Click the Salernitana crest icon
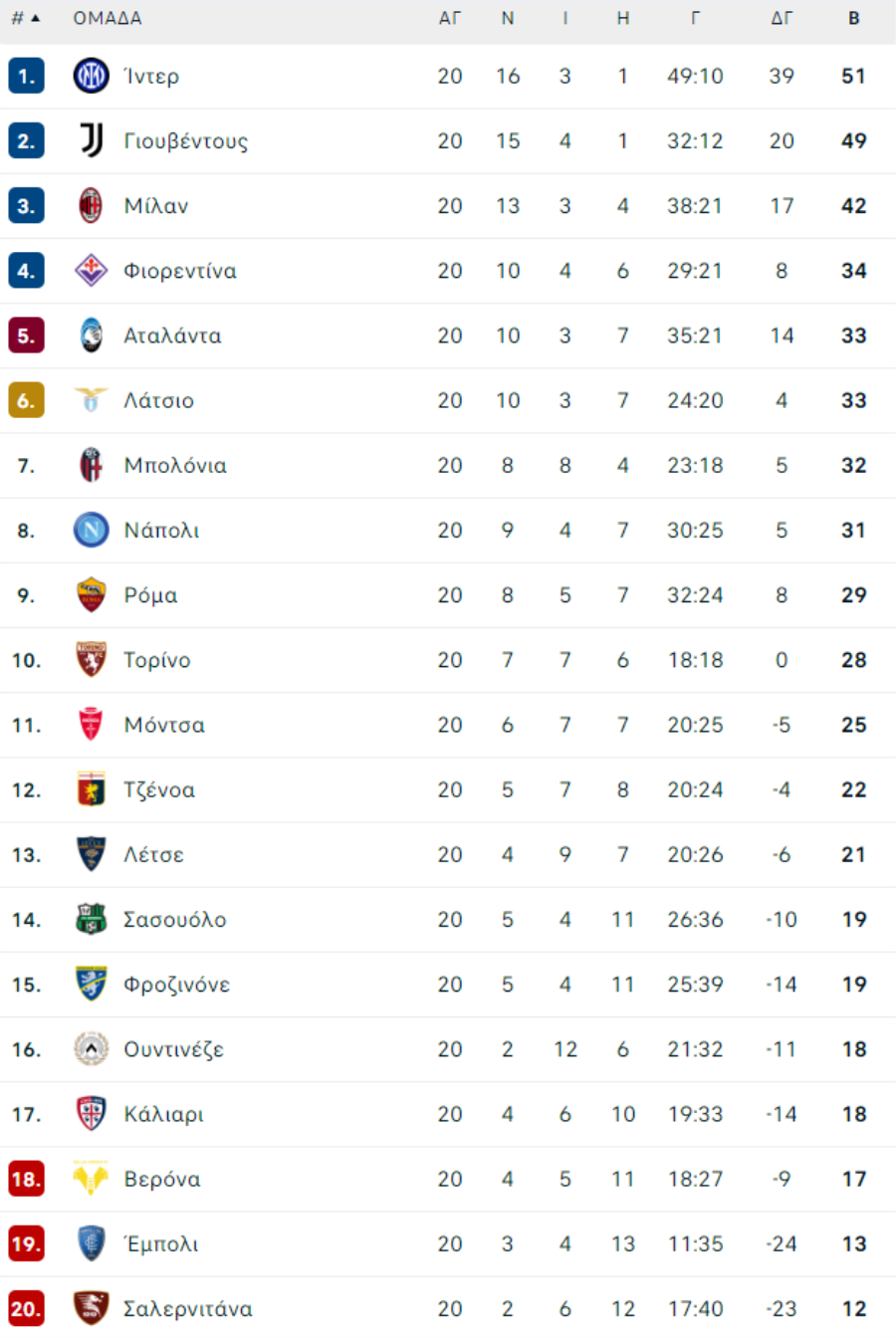Screen dimensions: 896x1338 [92, 1308]
